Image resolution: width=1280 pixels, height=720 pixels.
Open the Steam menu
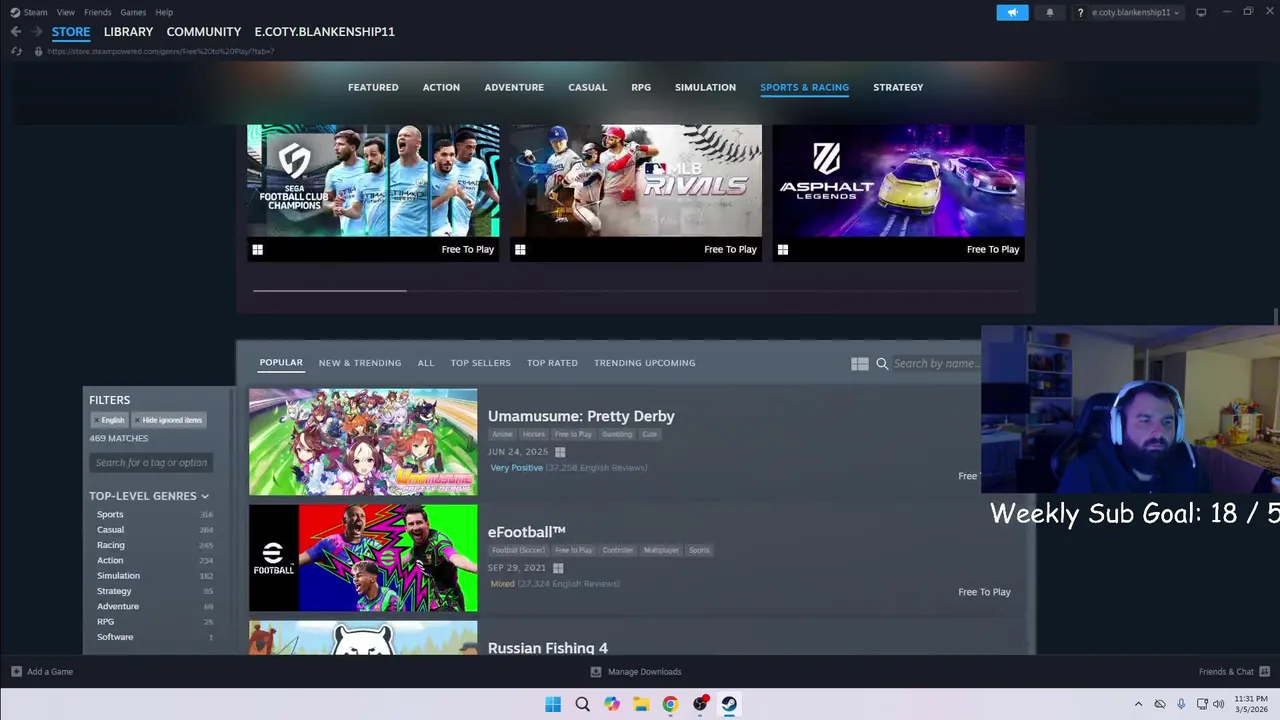[35, 12]
